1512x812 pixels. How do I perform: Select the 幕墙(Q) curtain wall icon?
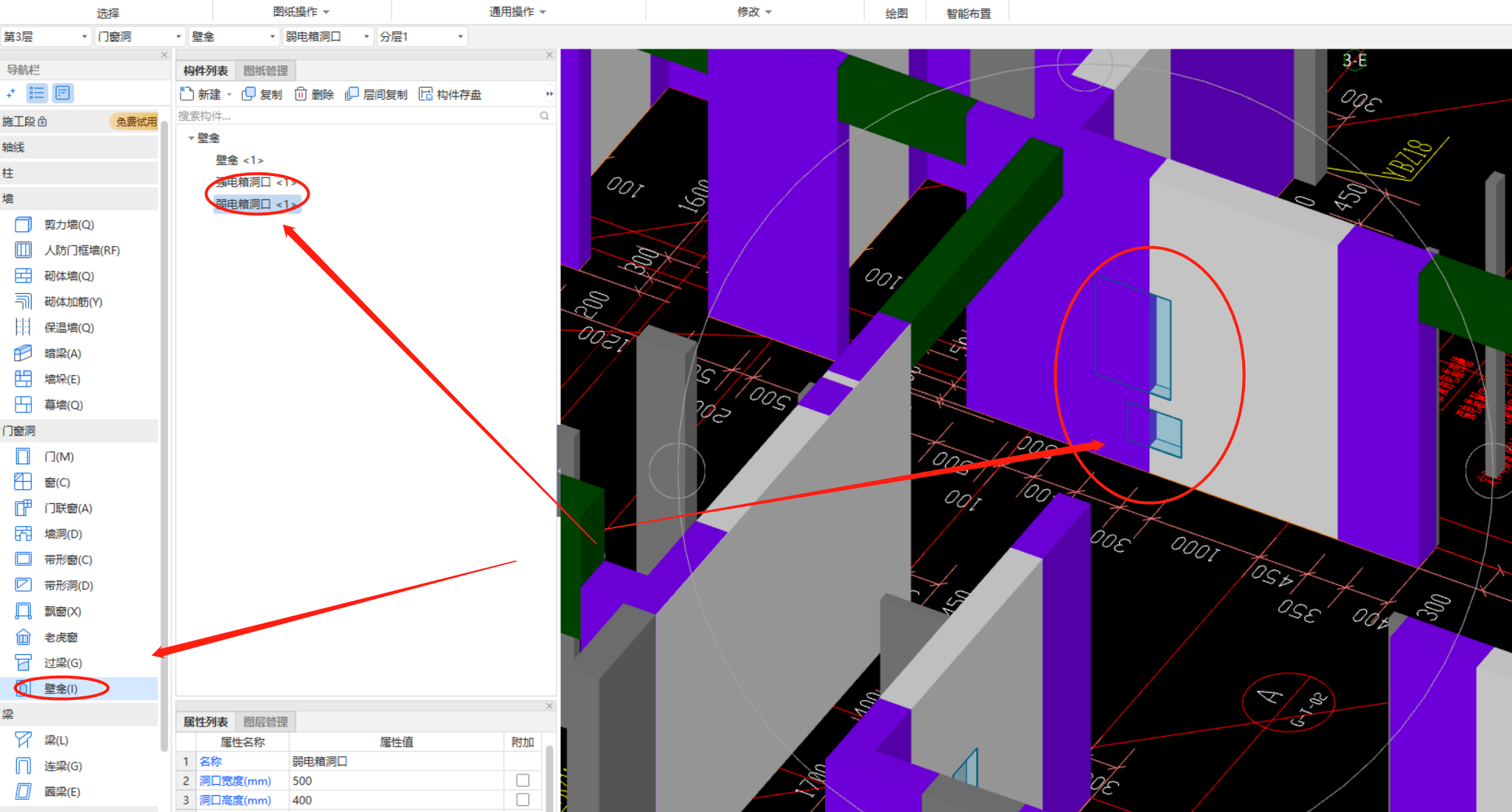tap(24, 405)
